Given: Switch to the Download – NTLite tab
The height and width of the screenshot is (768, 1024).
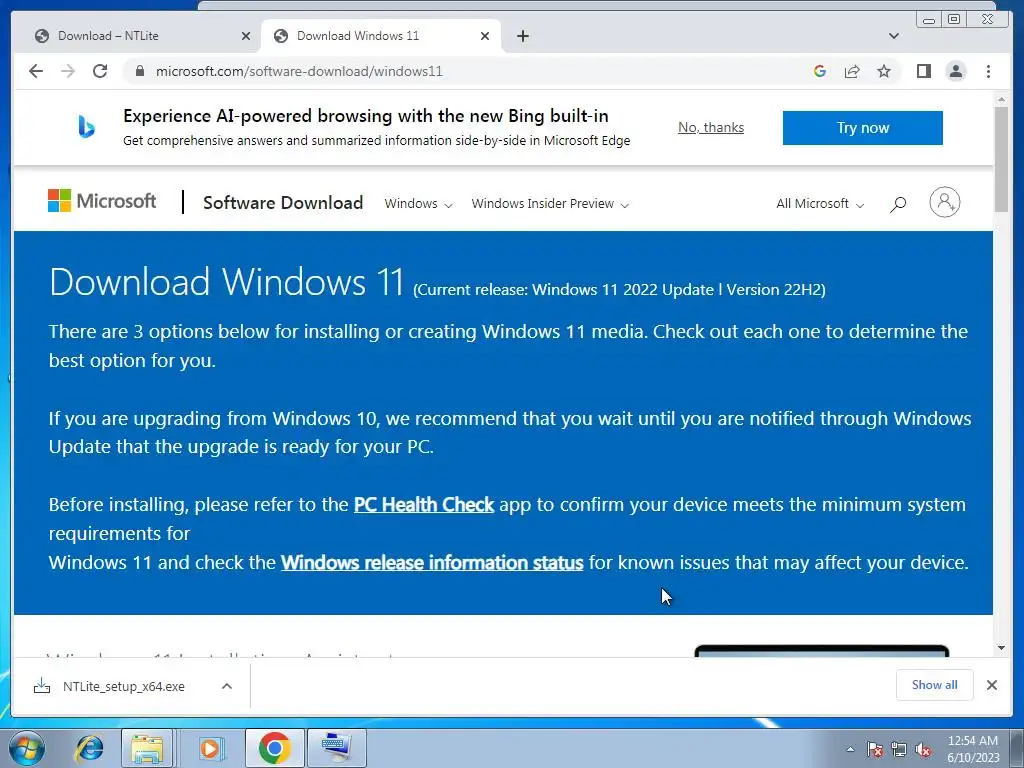Looking at the screenshot, I should (x=139, y=36).
